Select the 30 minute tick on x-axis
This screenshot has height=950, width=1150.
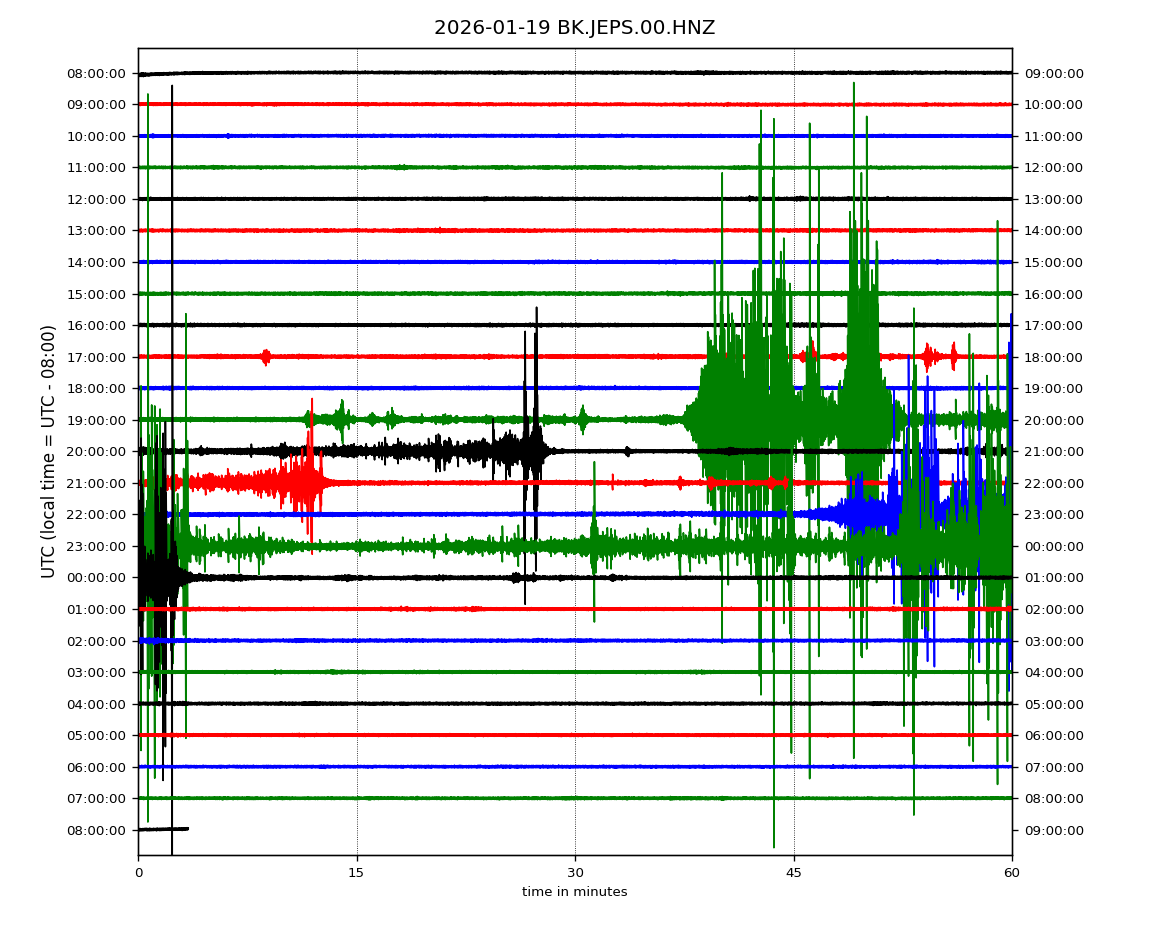[x=575, y=873]
